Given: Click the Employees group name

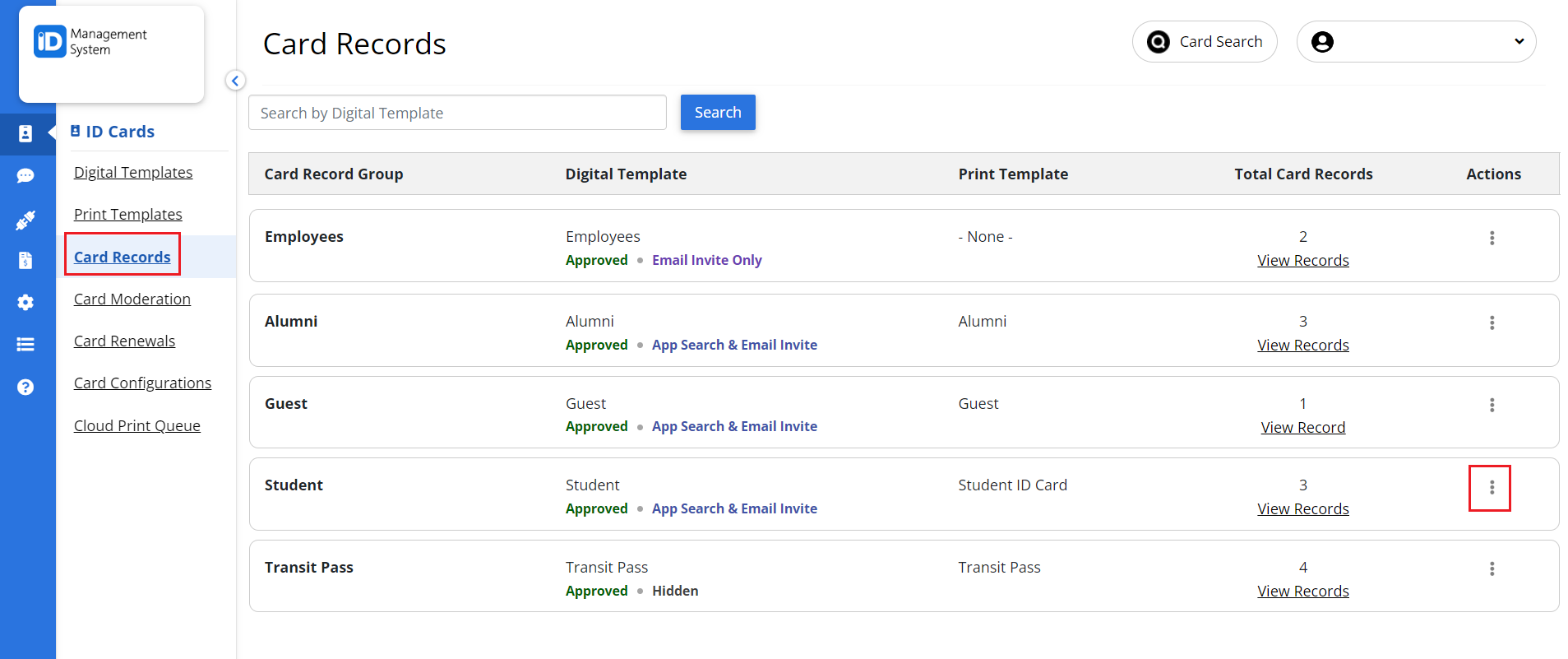Looking at the screenshot, I should [x=304, y=236].
